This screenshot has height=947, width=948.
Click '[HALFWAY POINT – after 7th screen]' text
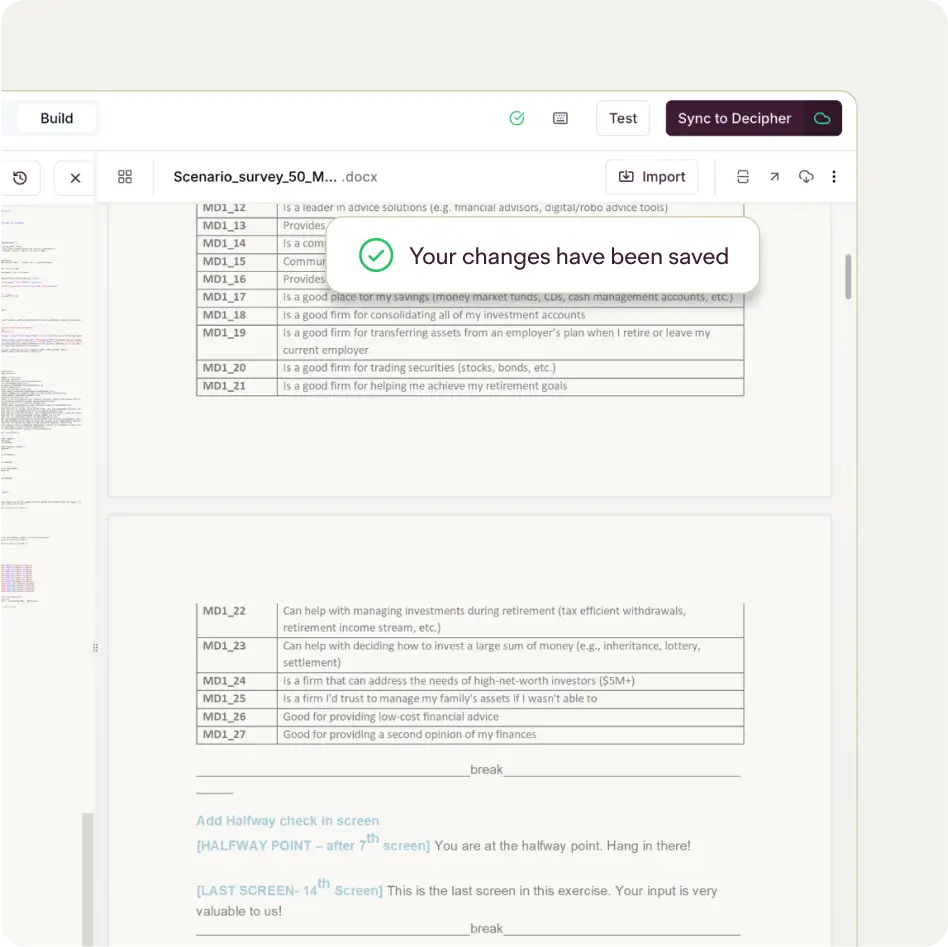[x=313, y=844]
